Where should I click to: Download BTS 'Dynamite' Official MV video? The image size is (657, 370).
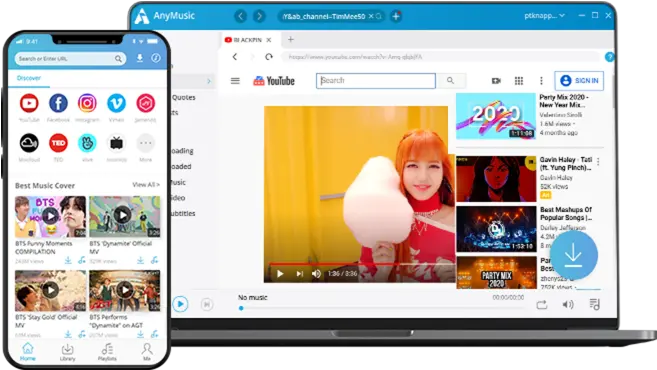(x=140, y=260)
